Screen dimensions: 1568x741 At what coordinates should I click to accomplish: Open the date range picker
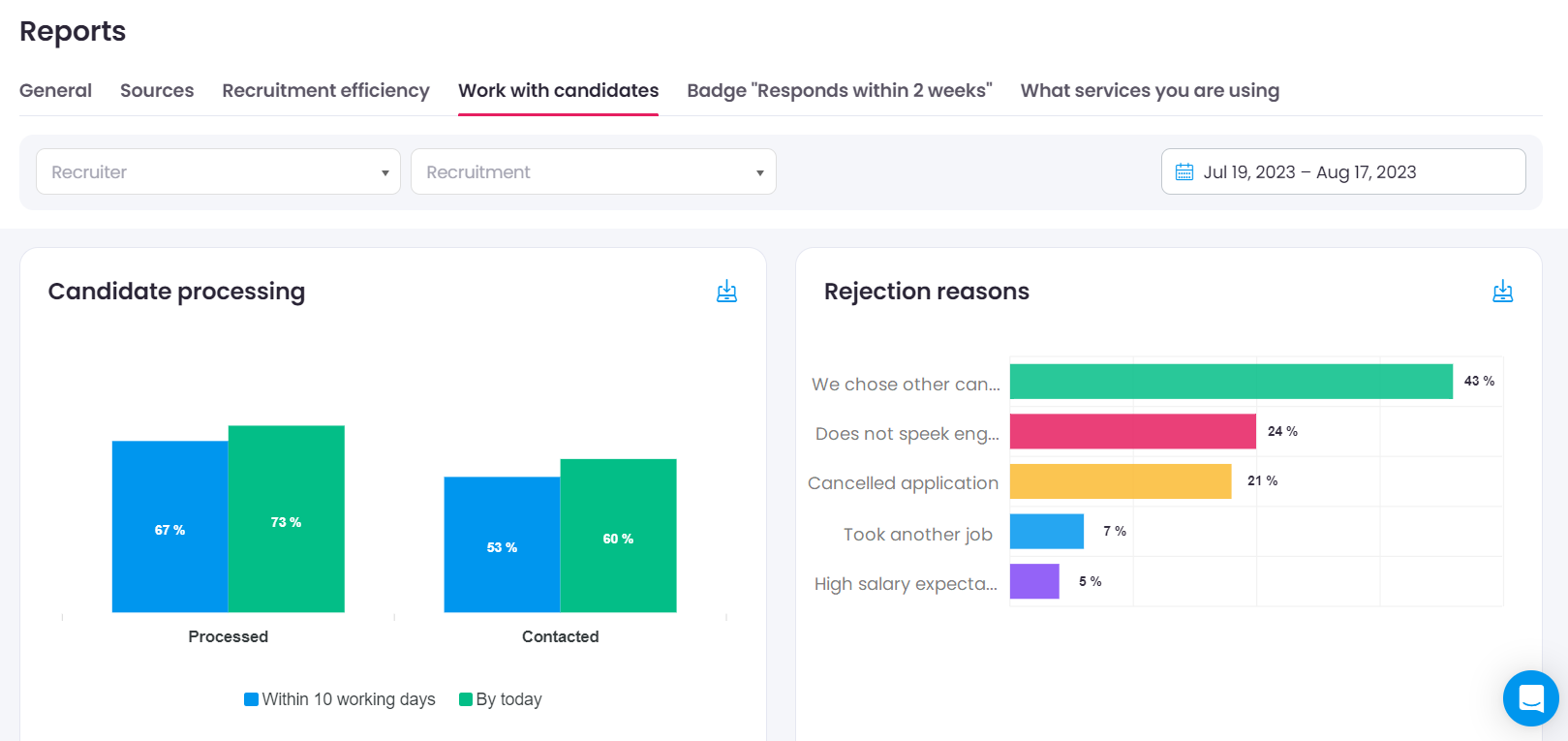click(1342, 172)
